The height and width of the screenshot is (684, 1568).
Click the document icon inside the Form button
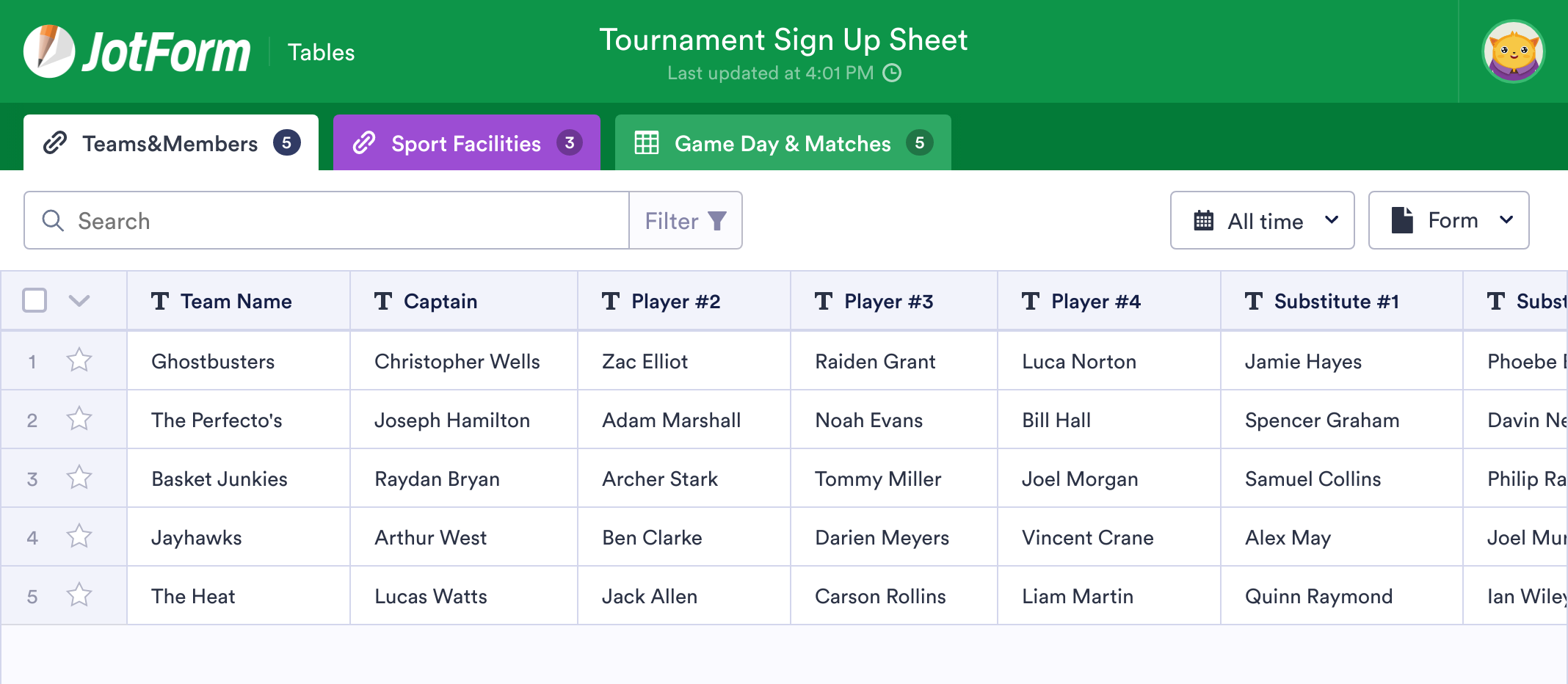(1402, 219)
